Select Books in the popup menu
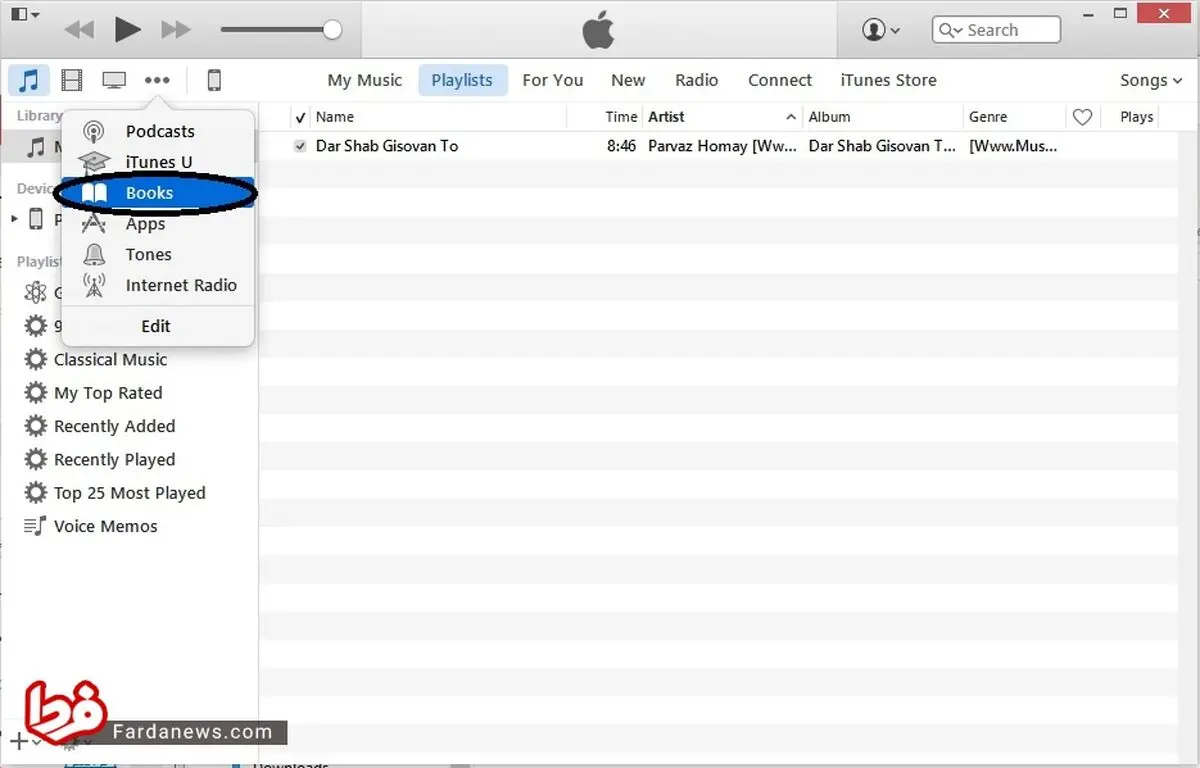The height and width of the screenshot is (768, 1200). point(157,193)
